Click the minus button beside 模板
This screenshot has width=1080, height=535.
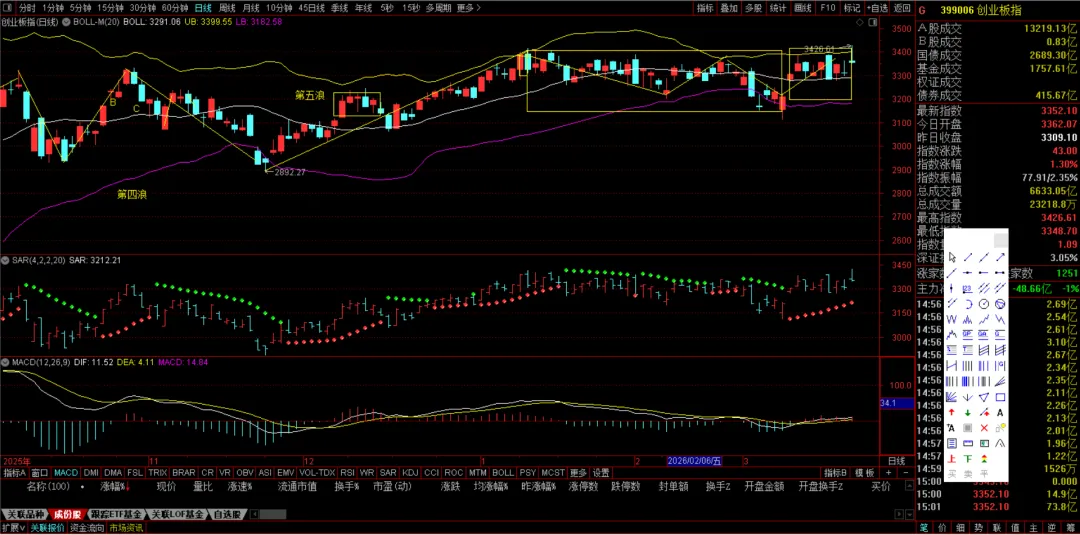pyautogui.click(x=904, y=473)
